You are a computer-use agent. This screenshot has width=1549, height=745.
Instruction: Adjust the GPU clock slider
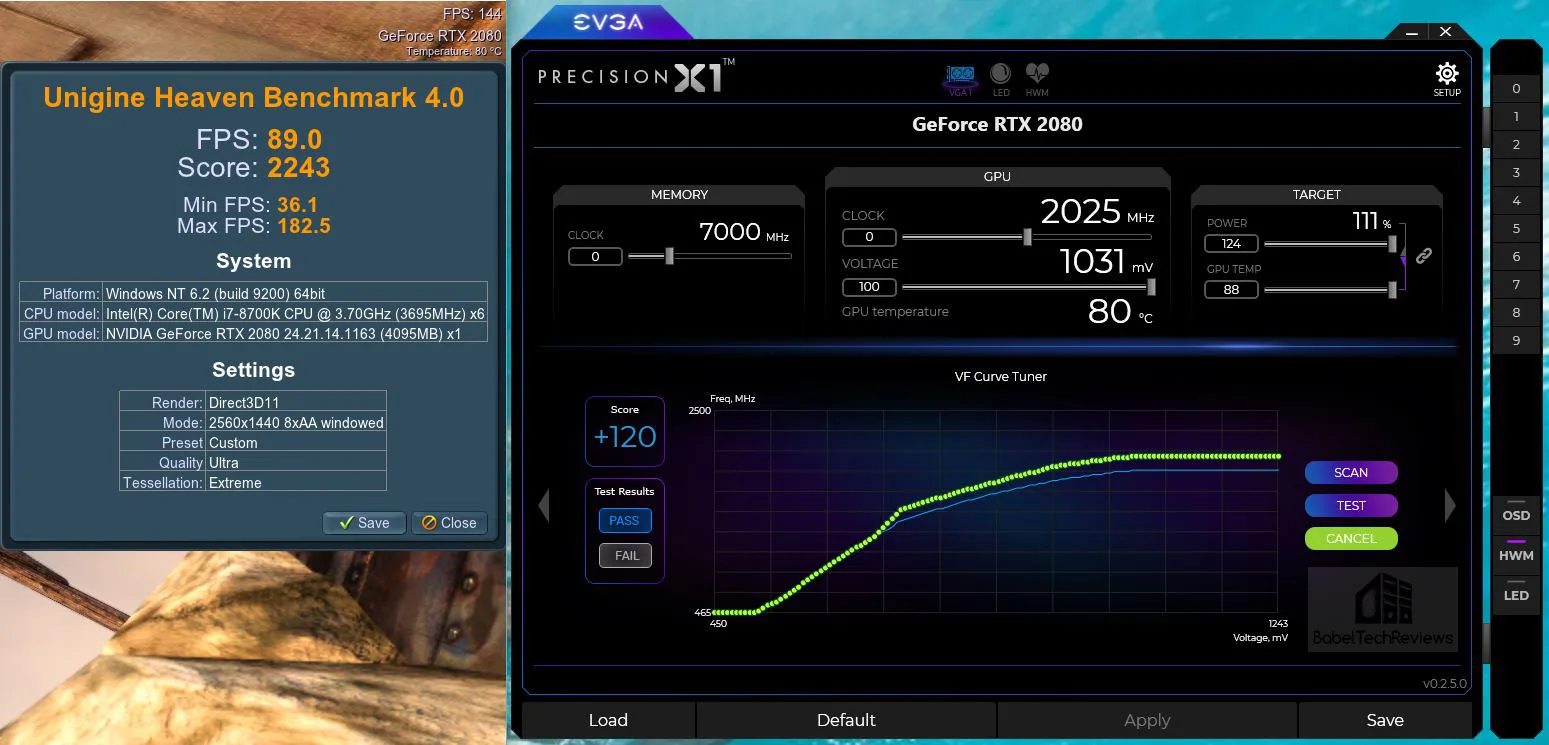1026,237
